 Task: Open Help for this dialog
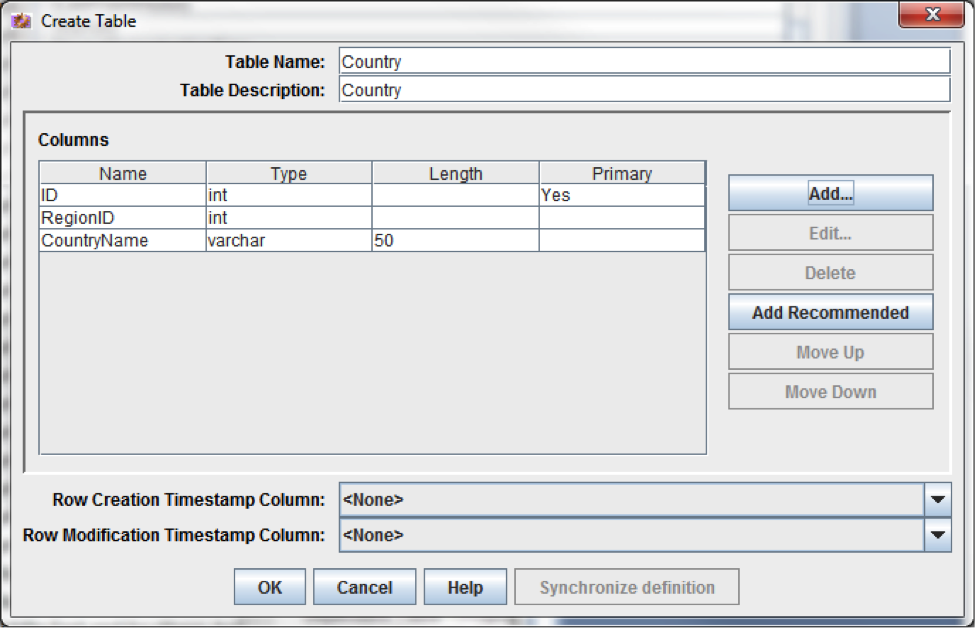click(x=465, y=587)
